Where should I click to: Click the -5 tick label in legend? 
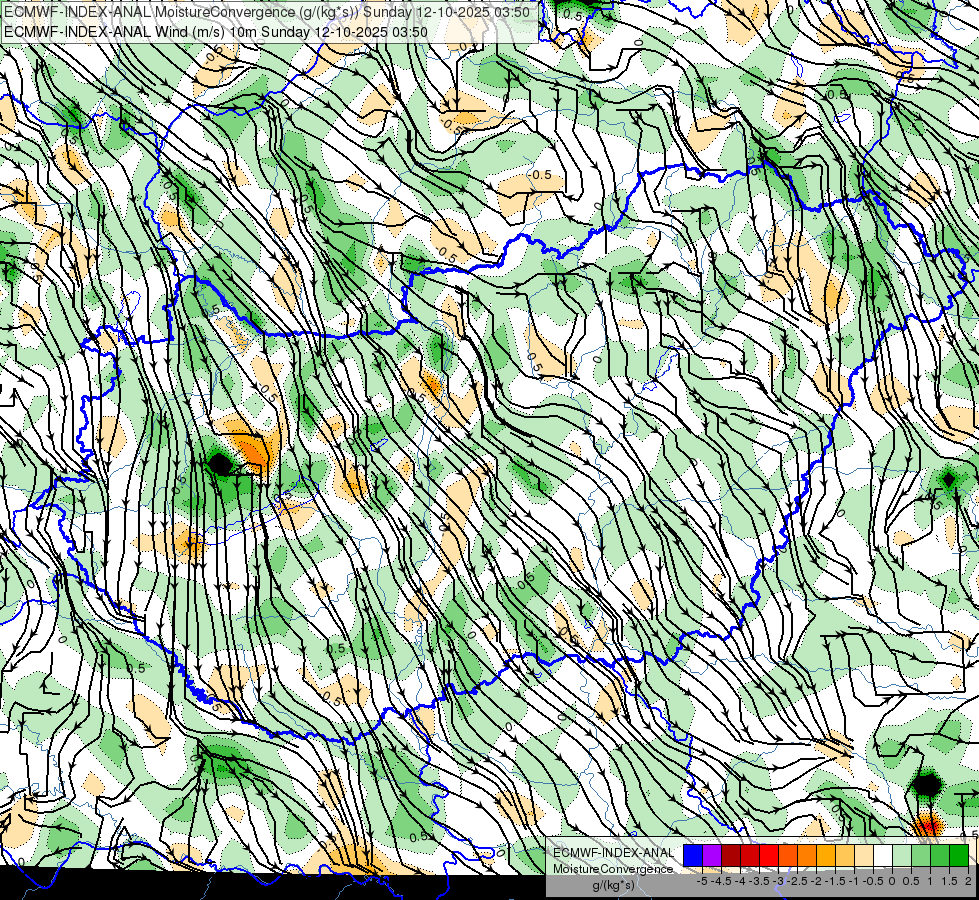point(702,881)
